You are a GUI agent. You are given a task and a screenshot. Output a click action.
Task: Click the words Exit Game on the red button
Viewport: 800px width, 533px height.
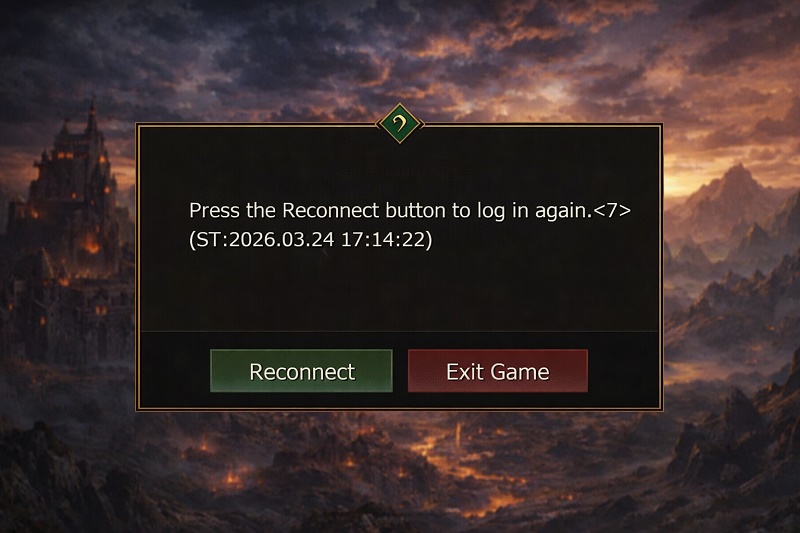497,372
